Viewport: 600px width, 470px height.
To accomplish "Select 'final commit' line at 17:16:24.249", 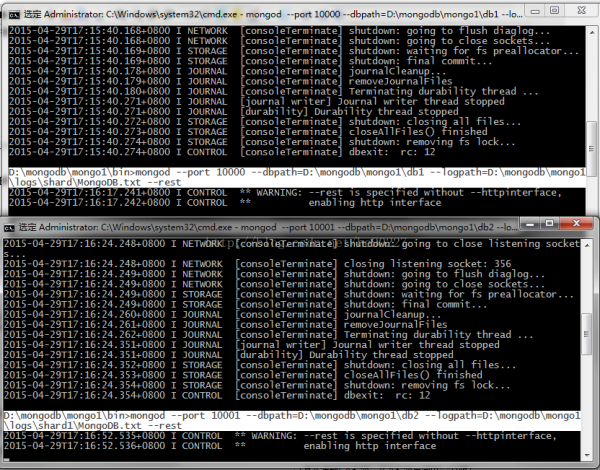I will point(245,304).
